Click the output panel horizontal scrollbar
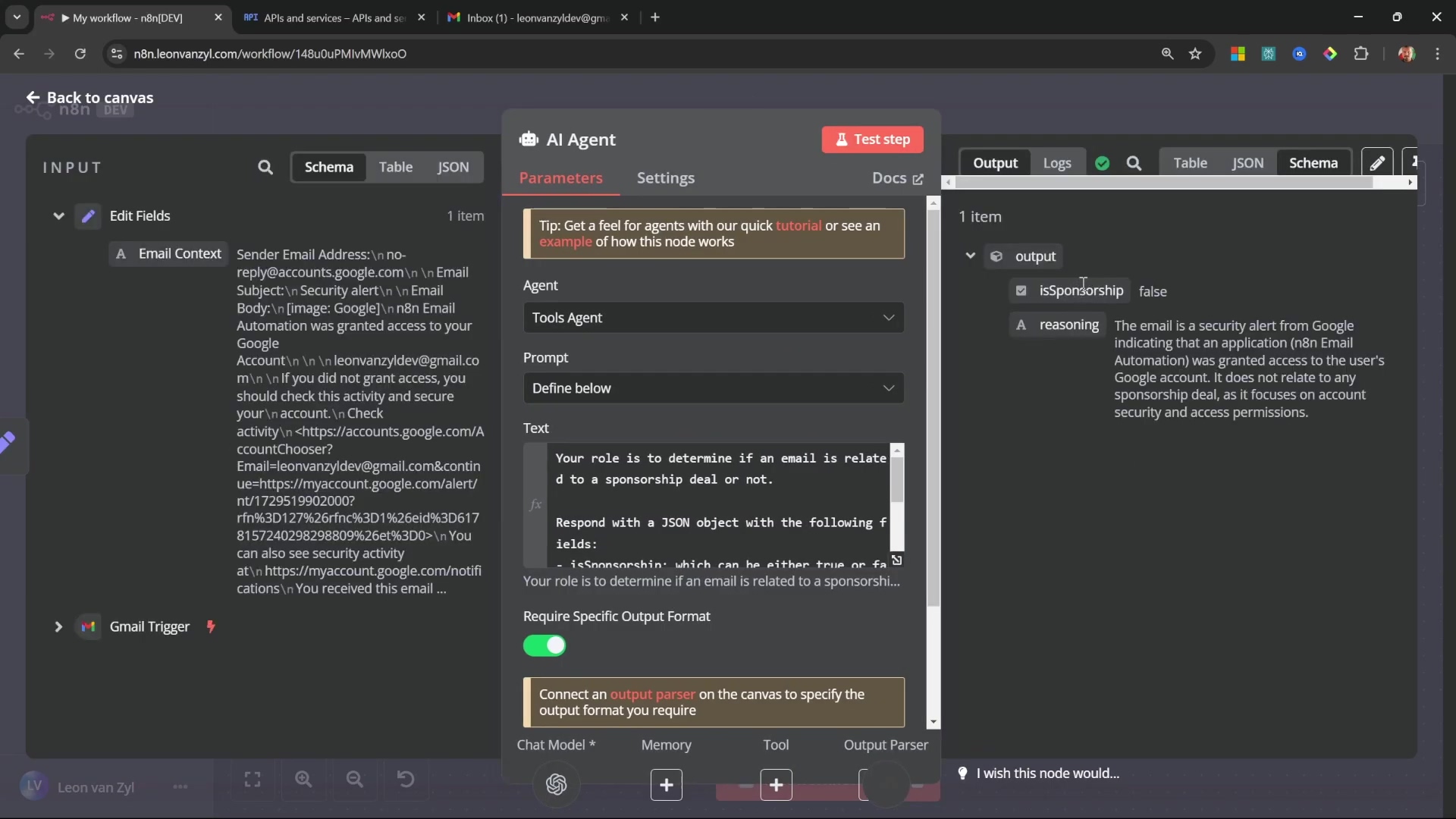This screenshot has height=819, width=1456. [x=1164, y=183]
